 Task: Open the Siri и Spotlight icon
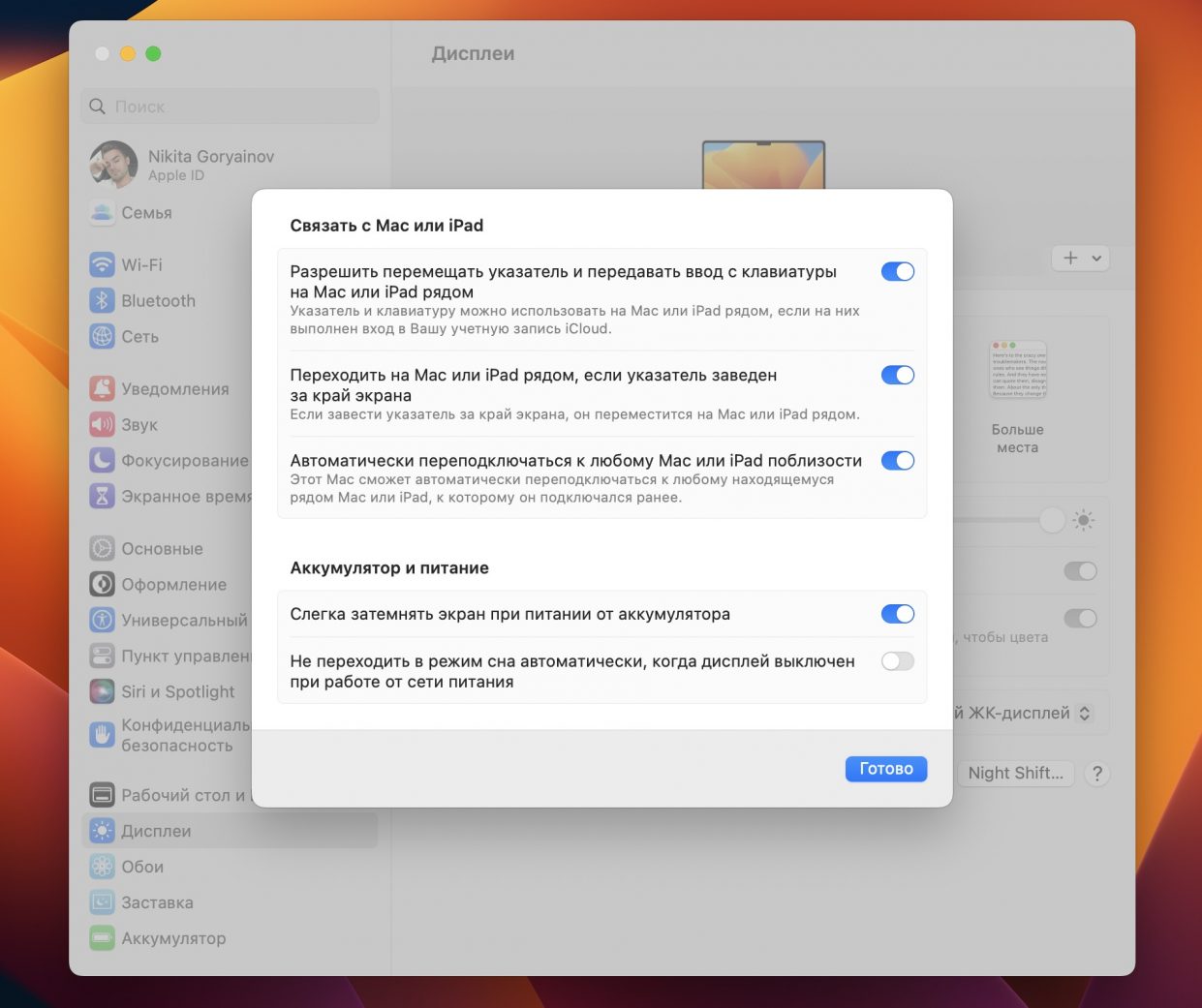[x=102, y=691]
